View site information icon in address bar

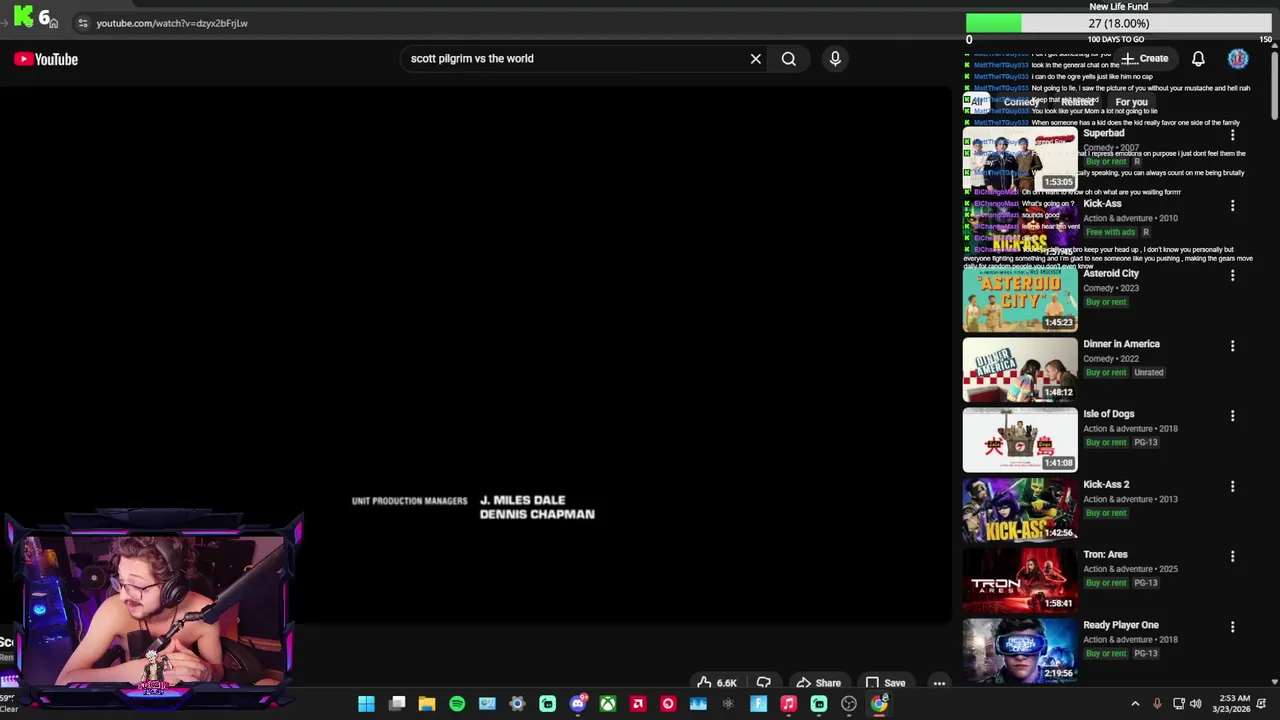point(83,23)
